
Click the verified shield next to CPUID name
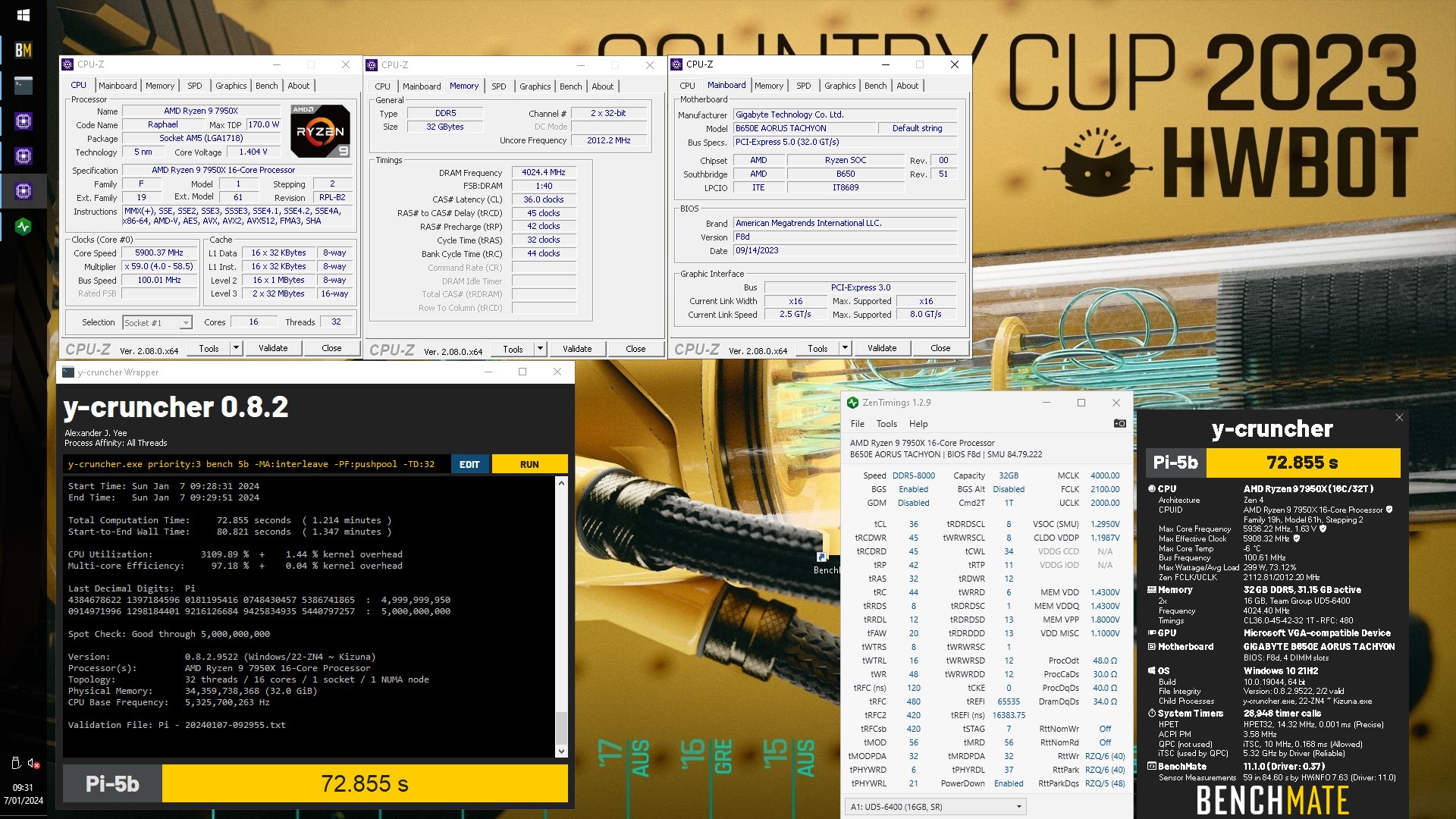pos(1389,510)
